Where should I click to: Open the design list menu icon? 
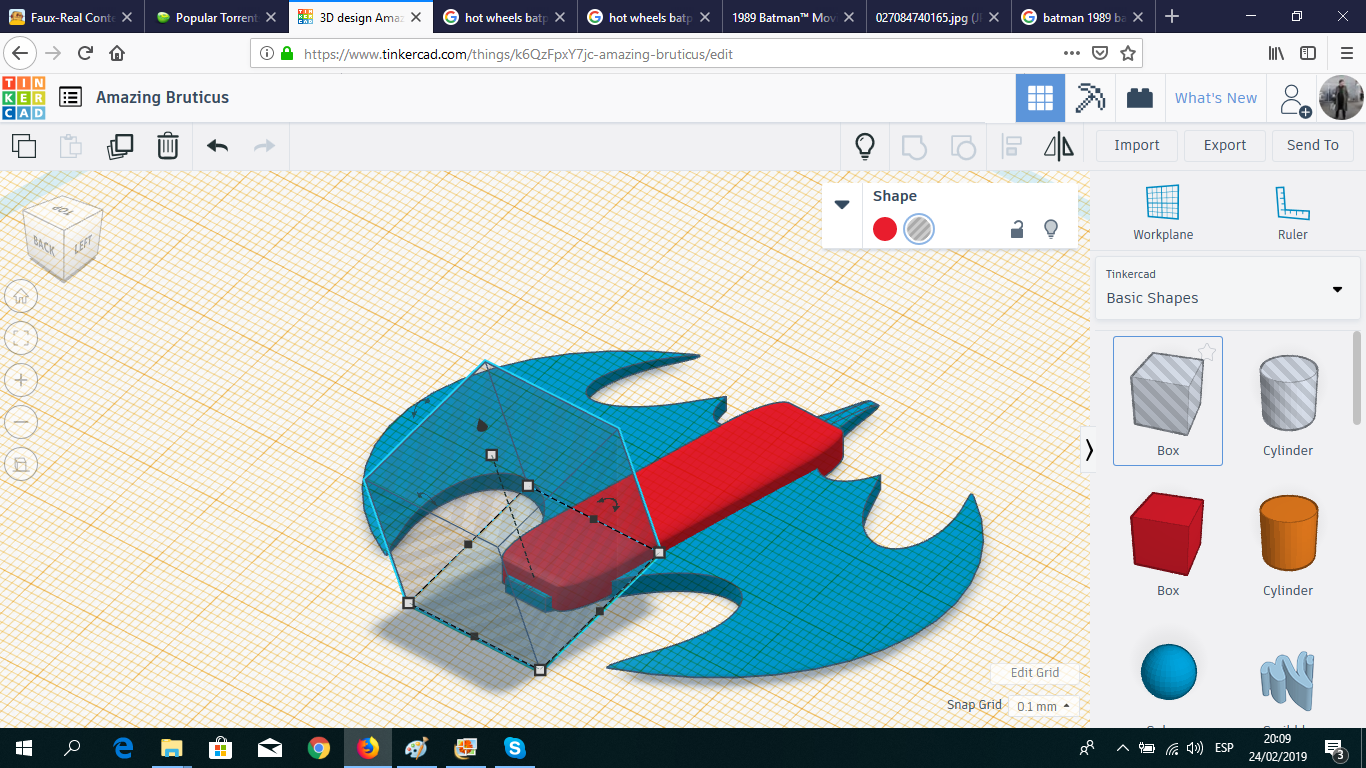click(x=70, y=97)
